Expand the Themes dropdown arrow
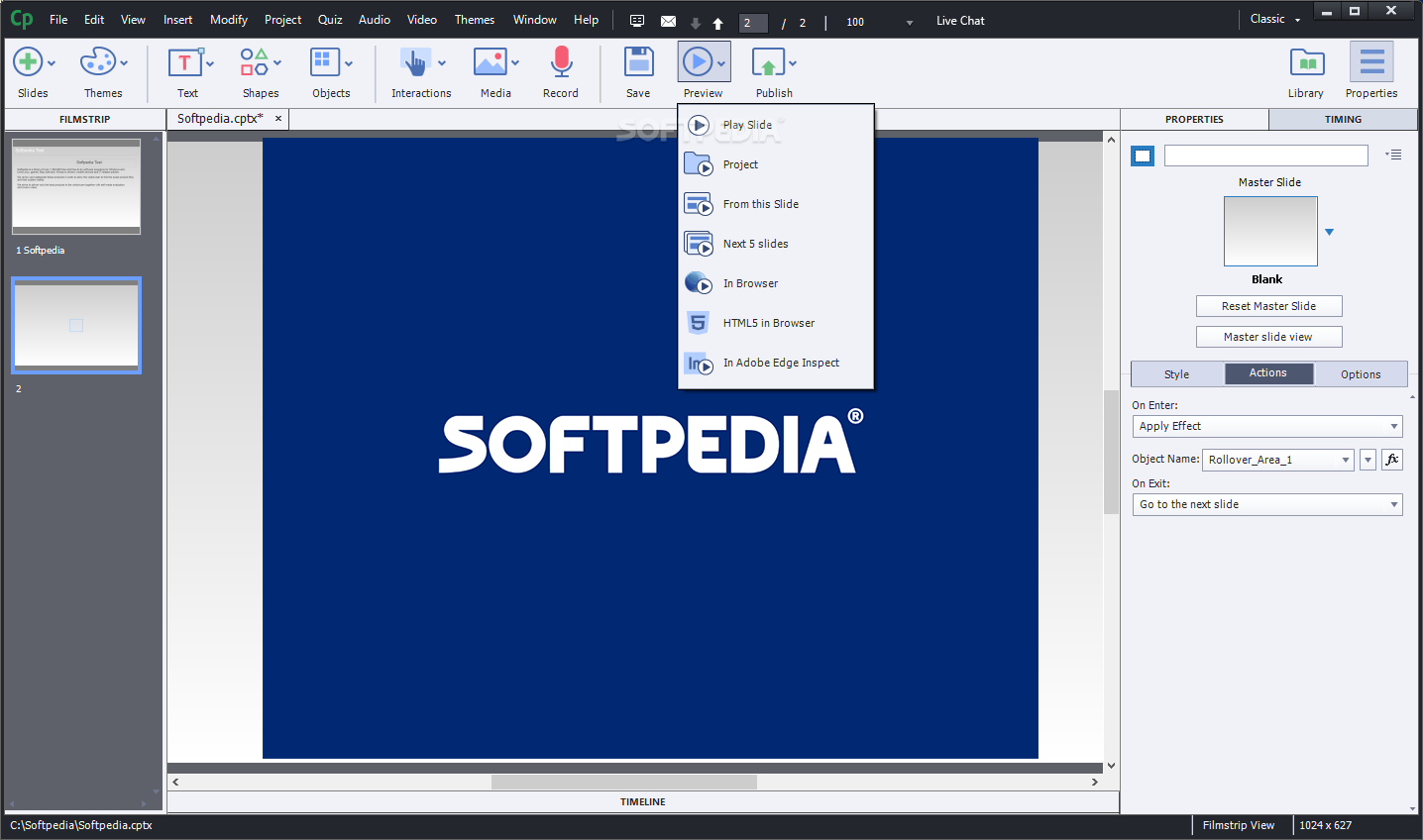 124,63
